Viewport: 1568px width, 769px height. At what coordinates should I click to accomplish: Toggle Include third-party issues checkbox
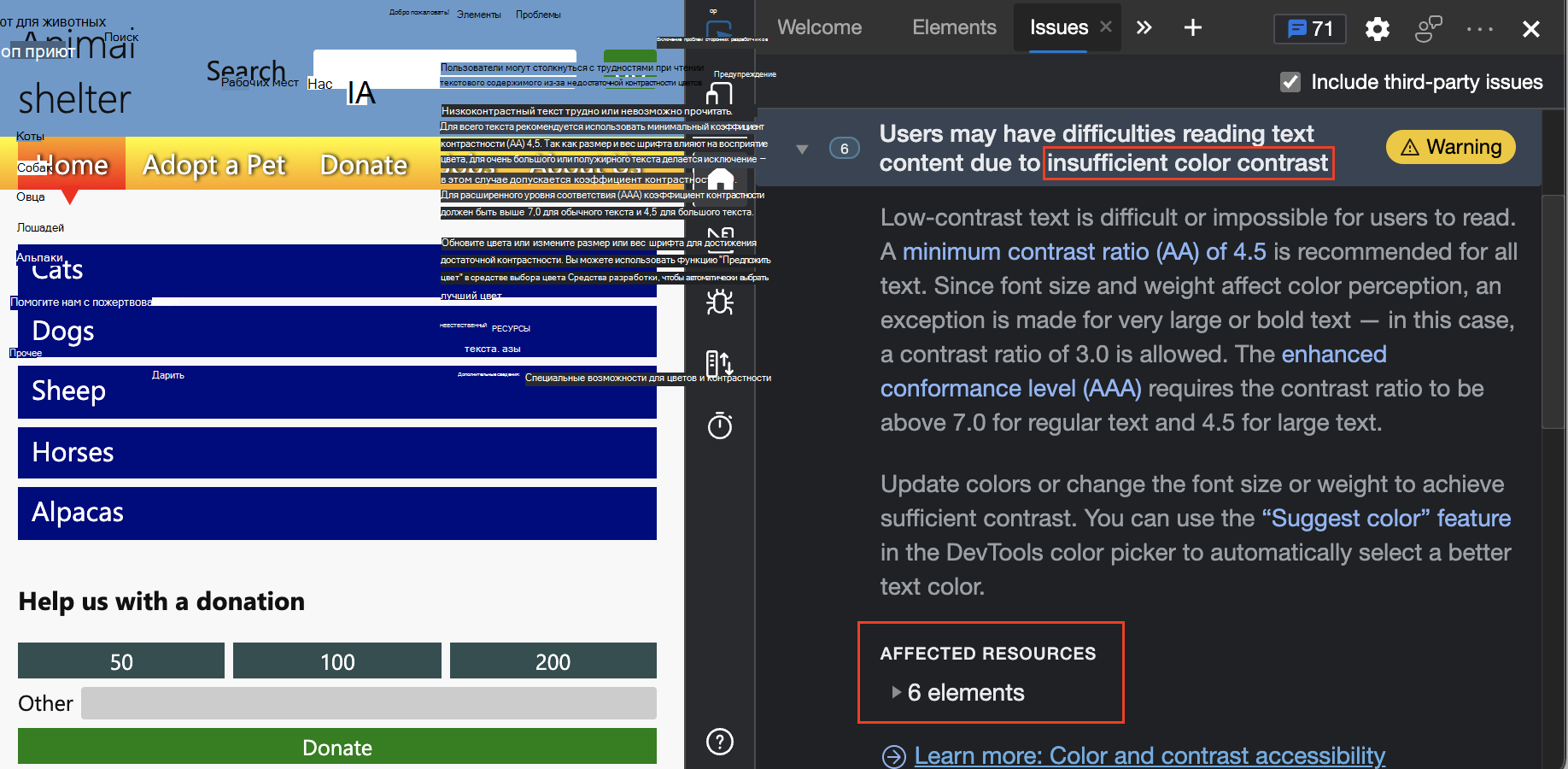[1290, 82]
